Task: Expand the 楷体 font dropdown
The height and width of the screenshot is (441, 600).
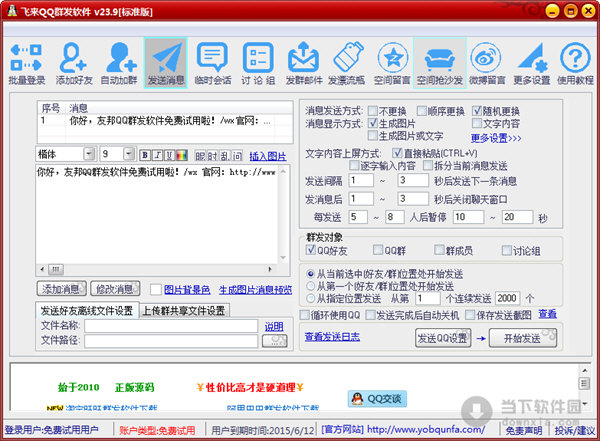Action: pos(89,154)
